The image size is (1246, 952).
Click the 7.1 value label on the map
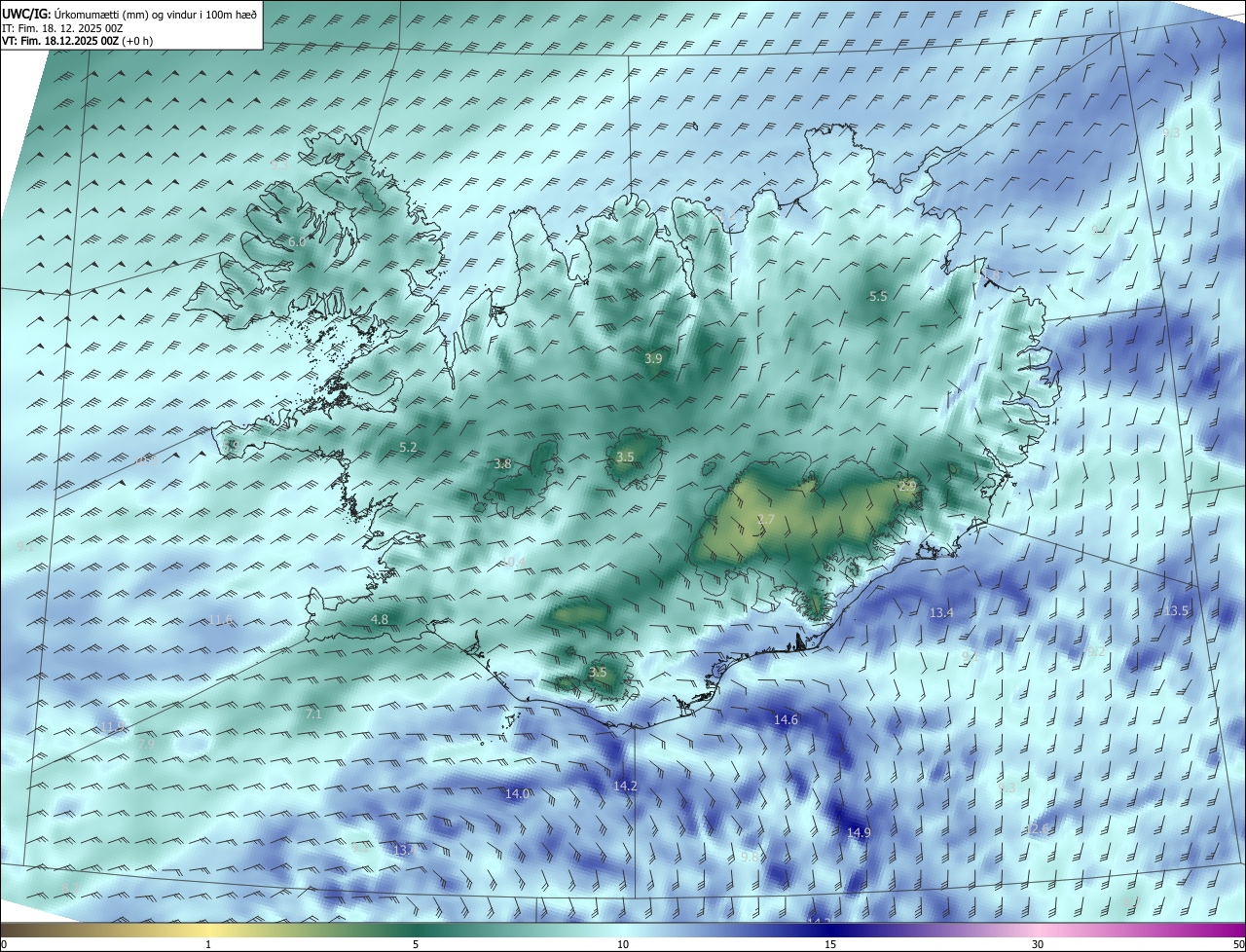(313, 714)
